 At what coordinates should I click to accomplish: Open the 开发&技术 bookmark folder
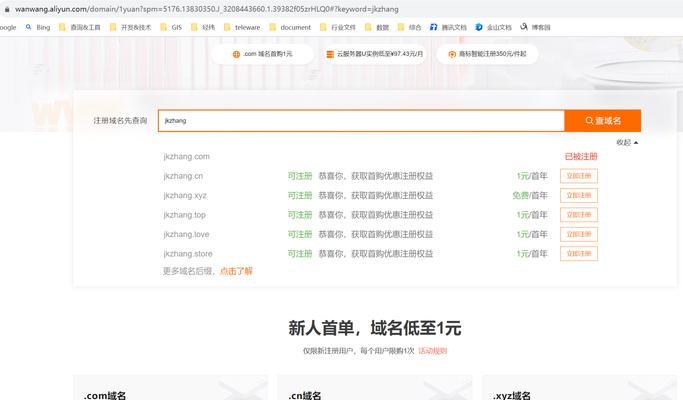[x=130, y=27]
